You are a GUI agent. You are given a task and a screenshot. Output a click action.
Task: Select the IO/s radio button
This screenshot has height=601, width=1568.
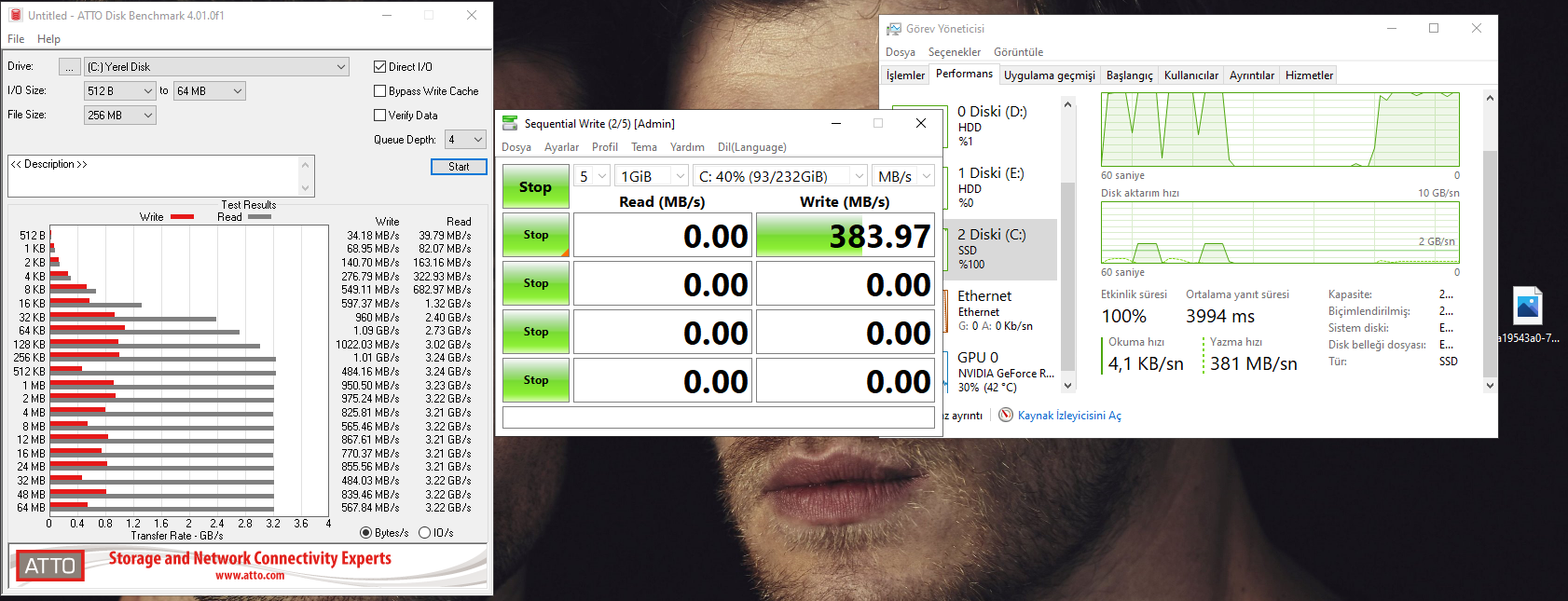pos(424,533)
